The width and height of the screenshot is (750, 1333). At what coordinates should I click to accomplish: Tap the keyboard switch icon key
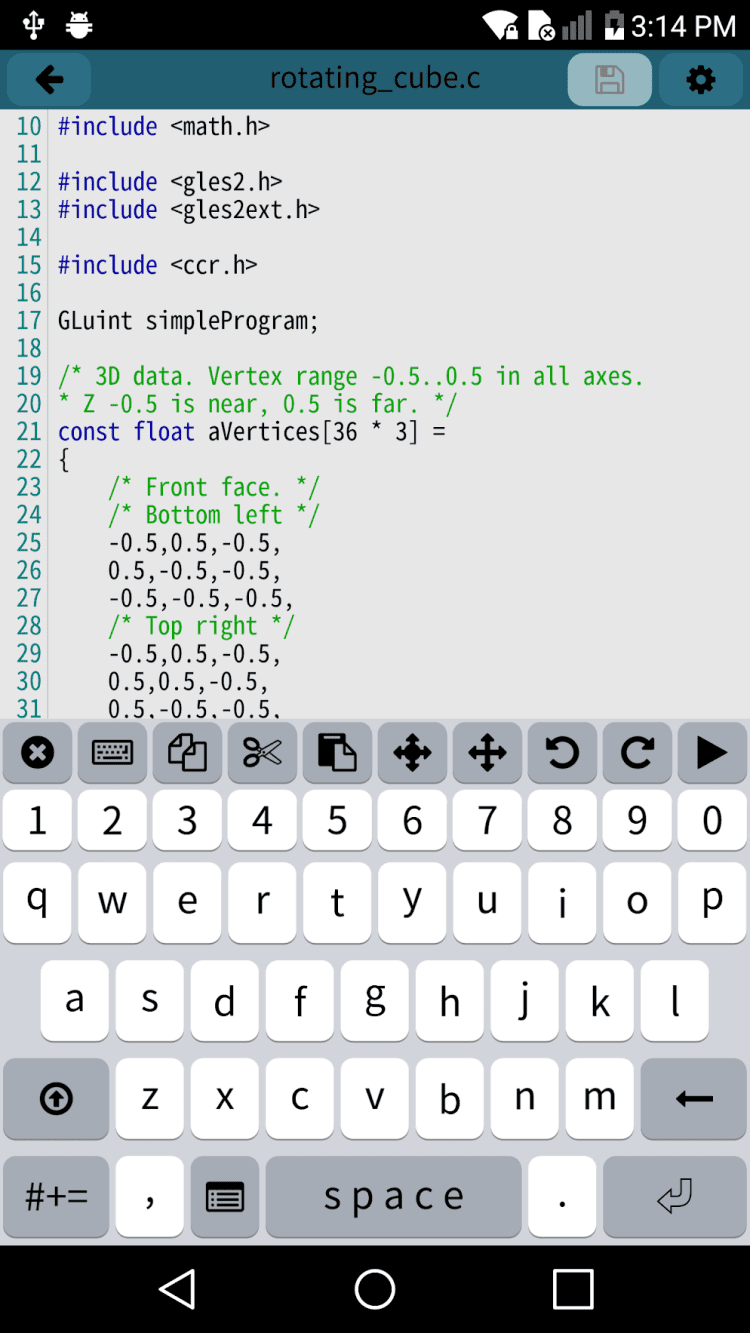(x=225, y=1197)
